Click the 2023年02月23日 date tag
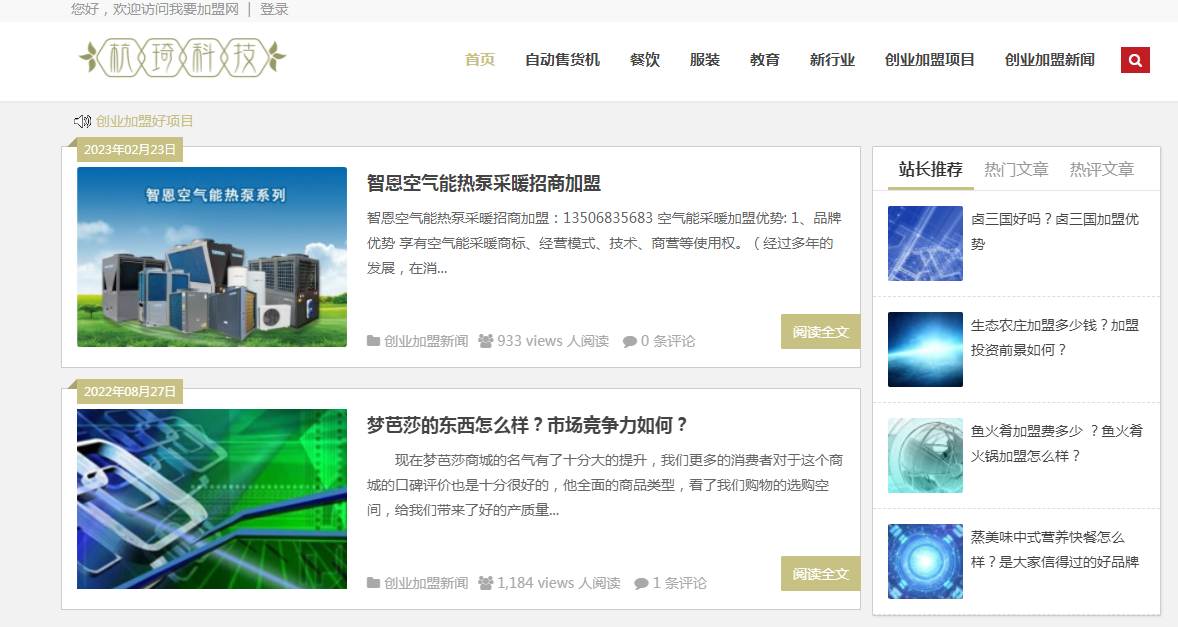This screenshot has height=627, width=1178. pyautogui.click(x=130, y=149)
